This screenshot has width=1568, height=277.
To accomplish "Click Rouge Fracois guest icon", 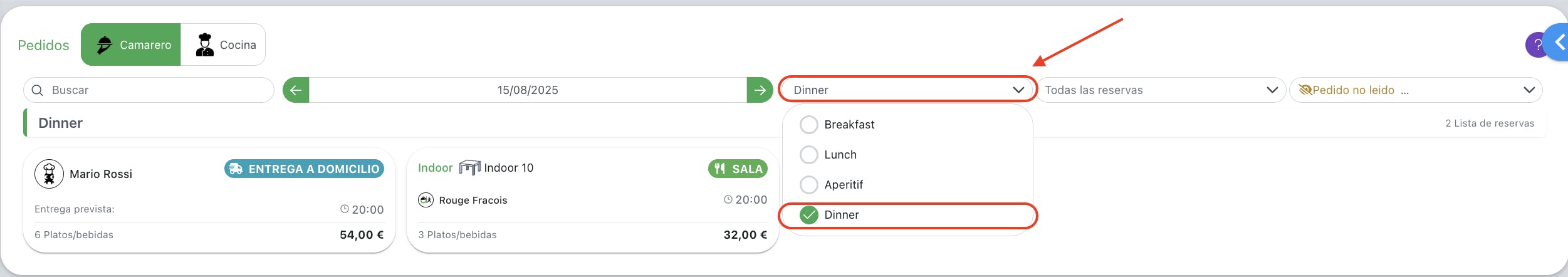I will 426,200.
